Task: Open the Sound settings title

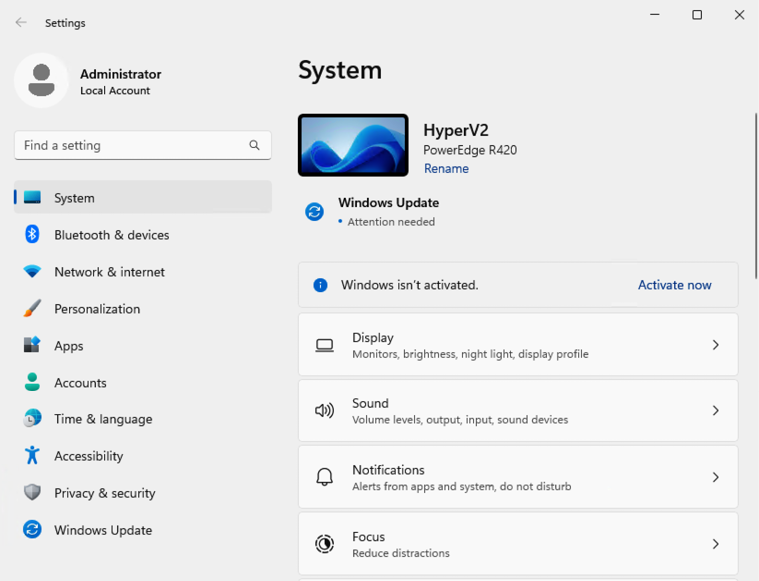Action: (370, 403)
